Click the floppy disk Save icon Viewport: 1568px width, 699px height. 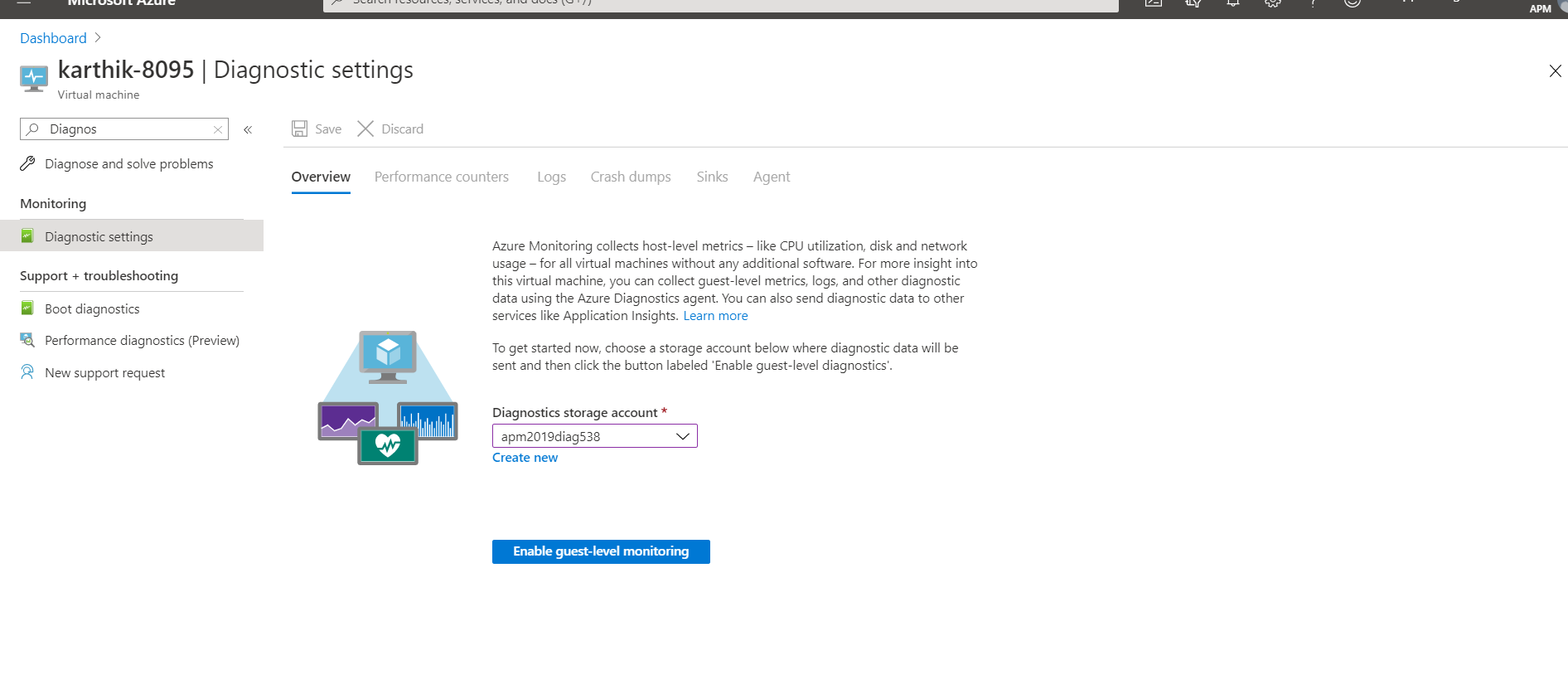pos(300,129)
